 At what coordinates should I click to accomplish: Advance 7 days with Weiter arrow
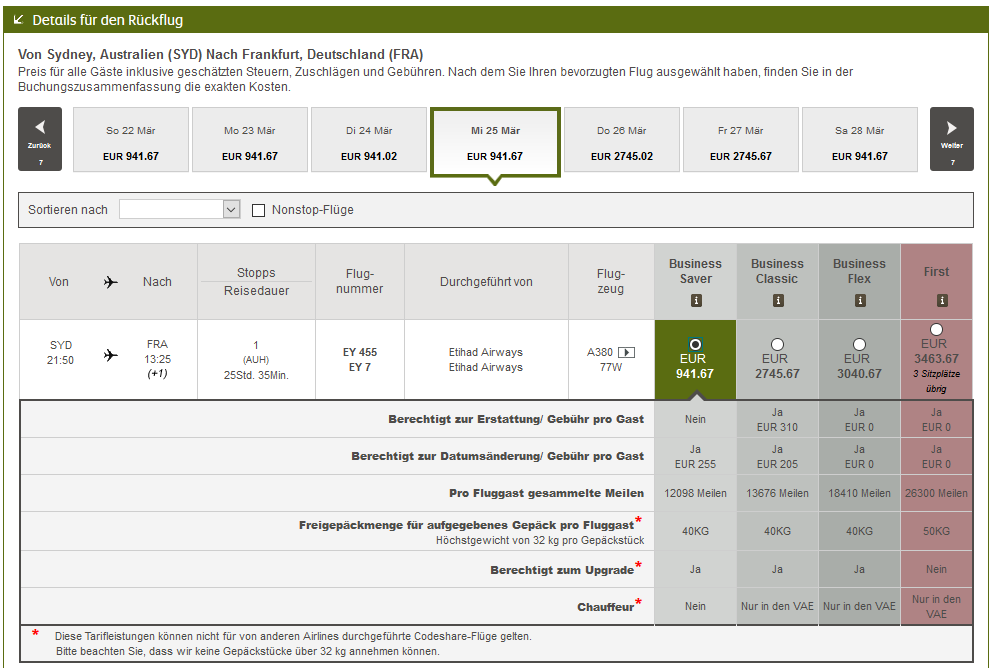[951, 138]
